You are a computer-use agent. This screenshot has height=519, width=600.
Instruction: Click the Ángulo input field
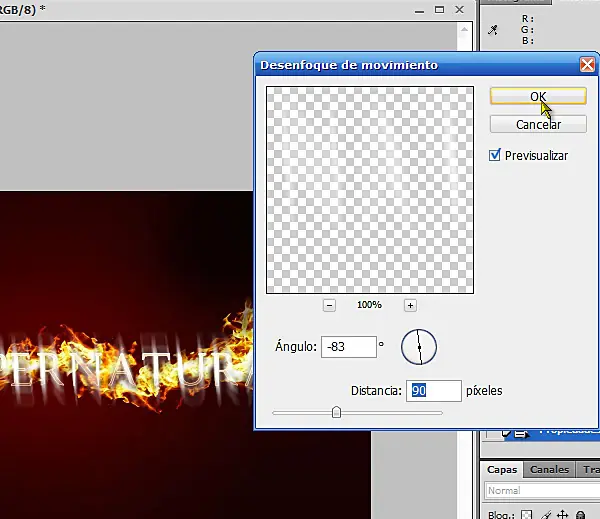click(349, 347)
